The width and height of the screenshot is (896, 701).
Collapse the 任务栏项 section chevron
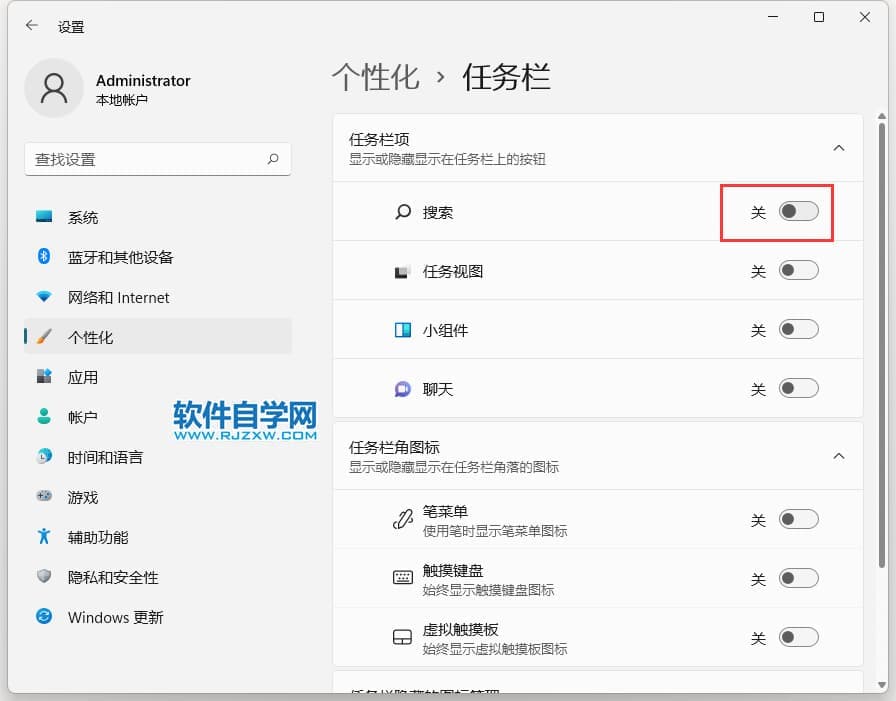tap(839, 148)
